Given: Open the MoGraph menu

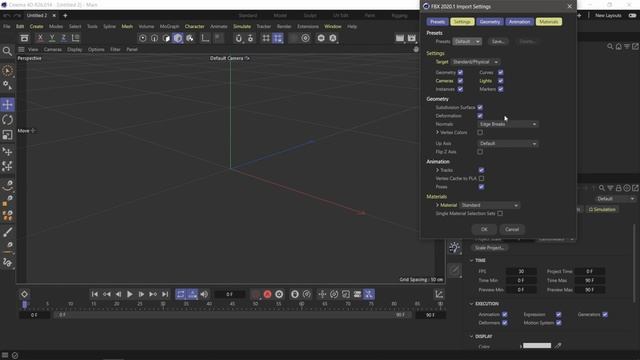Looking at the screenshot, I should pos(169,27).
